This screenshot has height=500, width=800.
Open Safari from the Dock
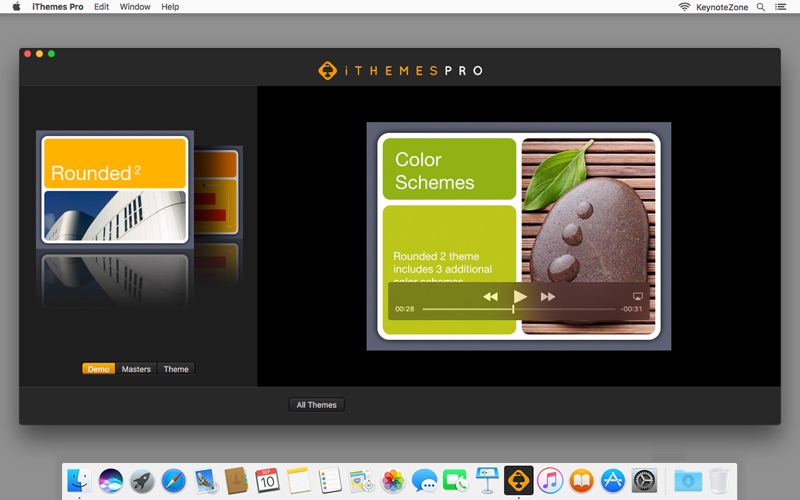(x=174, y=480)
